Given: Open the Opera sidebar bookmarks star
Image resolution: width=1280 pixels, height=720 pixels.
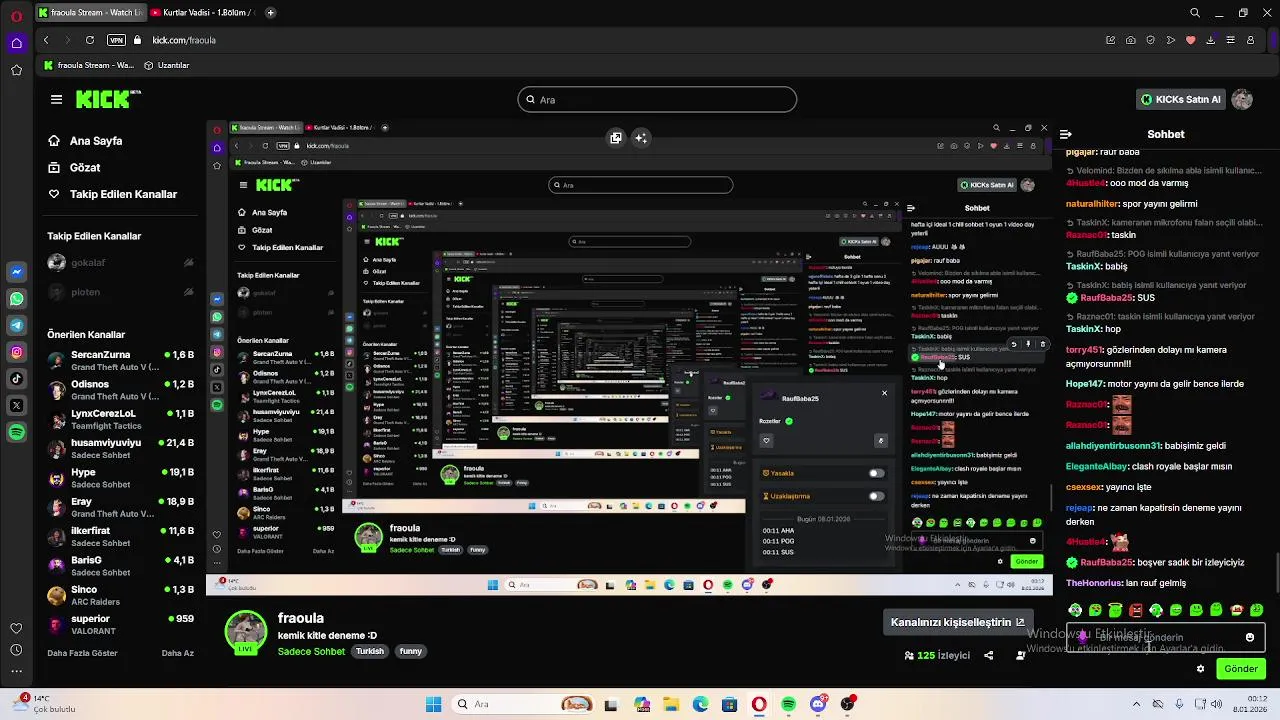Looking at the screenshot, I should [16, 70].
